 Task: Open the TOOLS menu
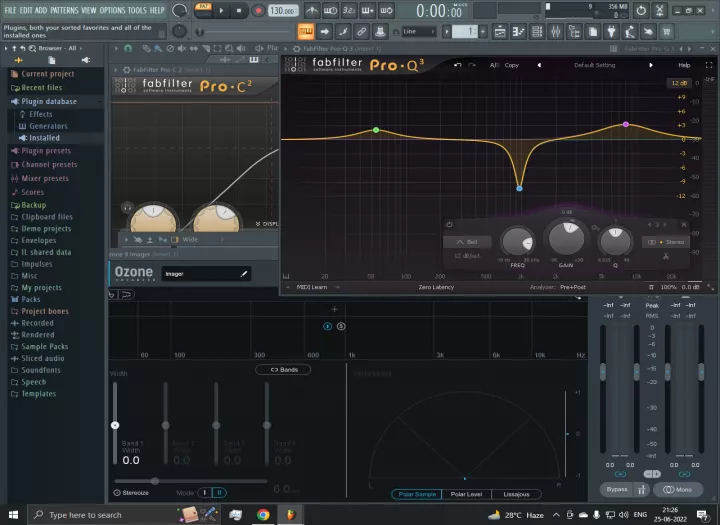pos(137,10)
